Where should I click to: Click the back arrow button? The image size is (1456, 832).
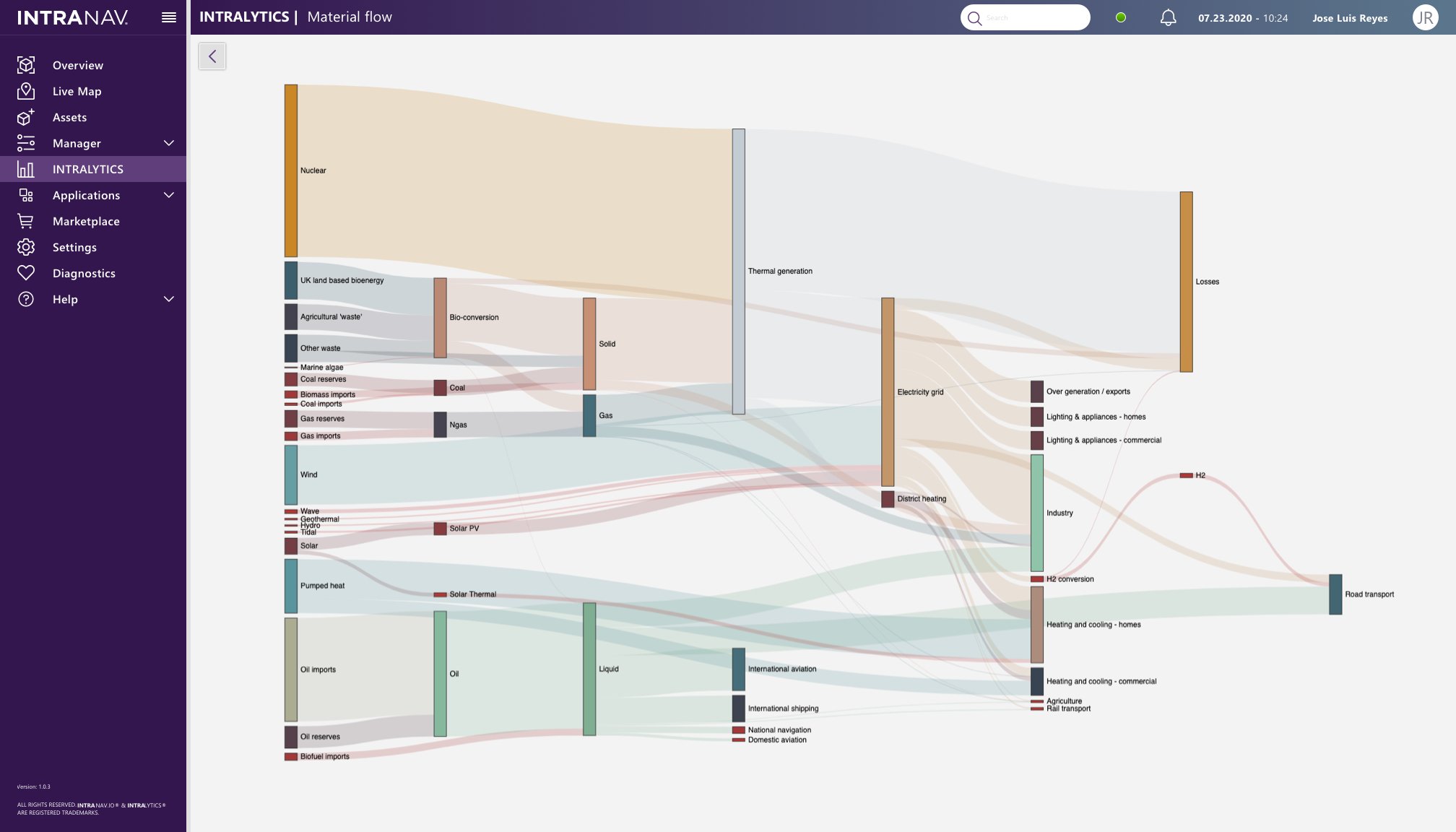(x=212, y=56)
